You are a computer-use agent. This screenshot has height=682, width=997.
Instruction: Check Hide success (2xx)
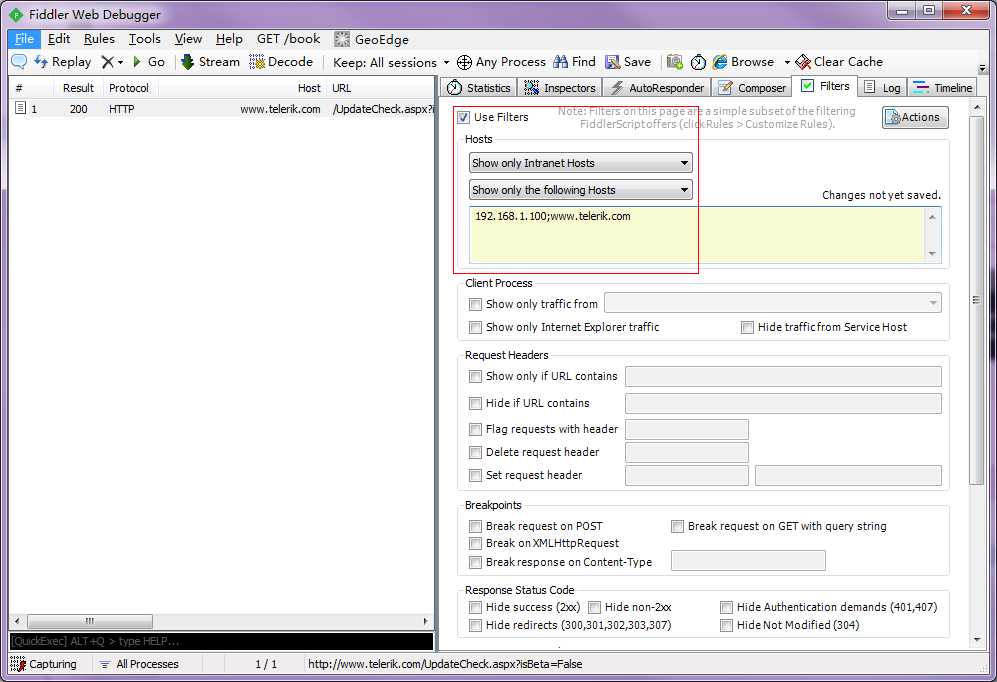[x=475, y=607]
